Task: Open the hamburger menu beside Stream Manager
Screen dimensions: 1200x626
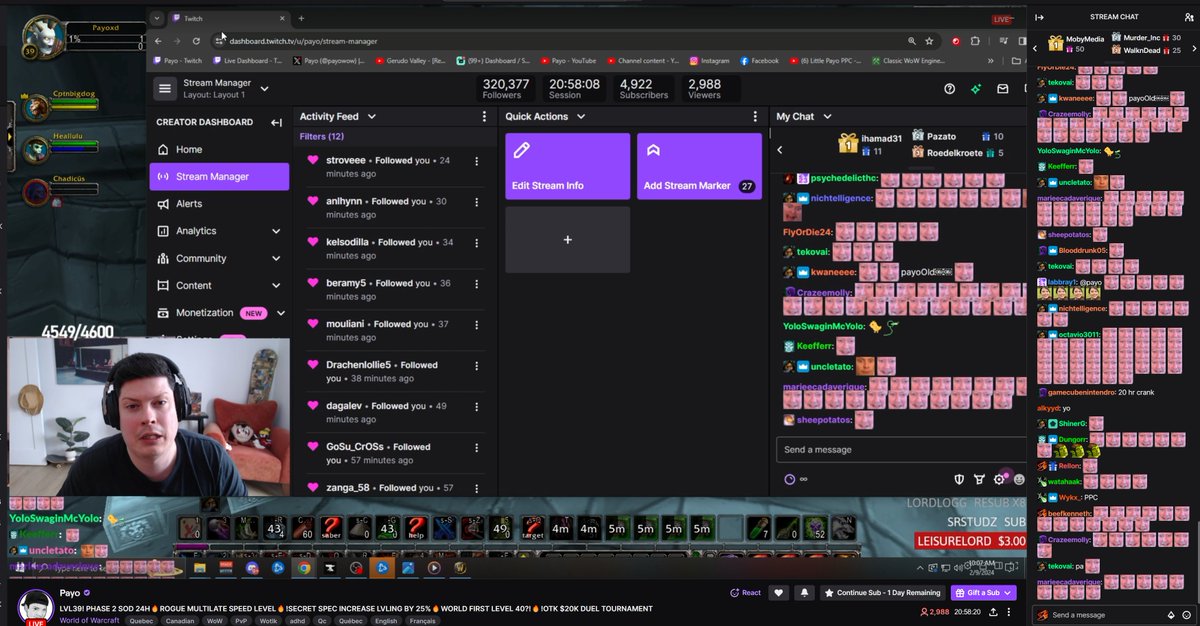Action: click(x=165, y=88)
